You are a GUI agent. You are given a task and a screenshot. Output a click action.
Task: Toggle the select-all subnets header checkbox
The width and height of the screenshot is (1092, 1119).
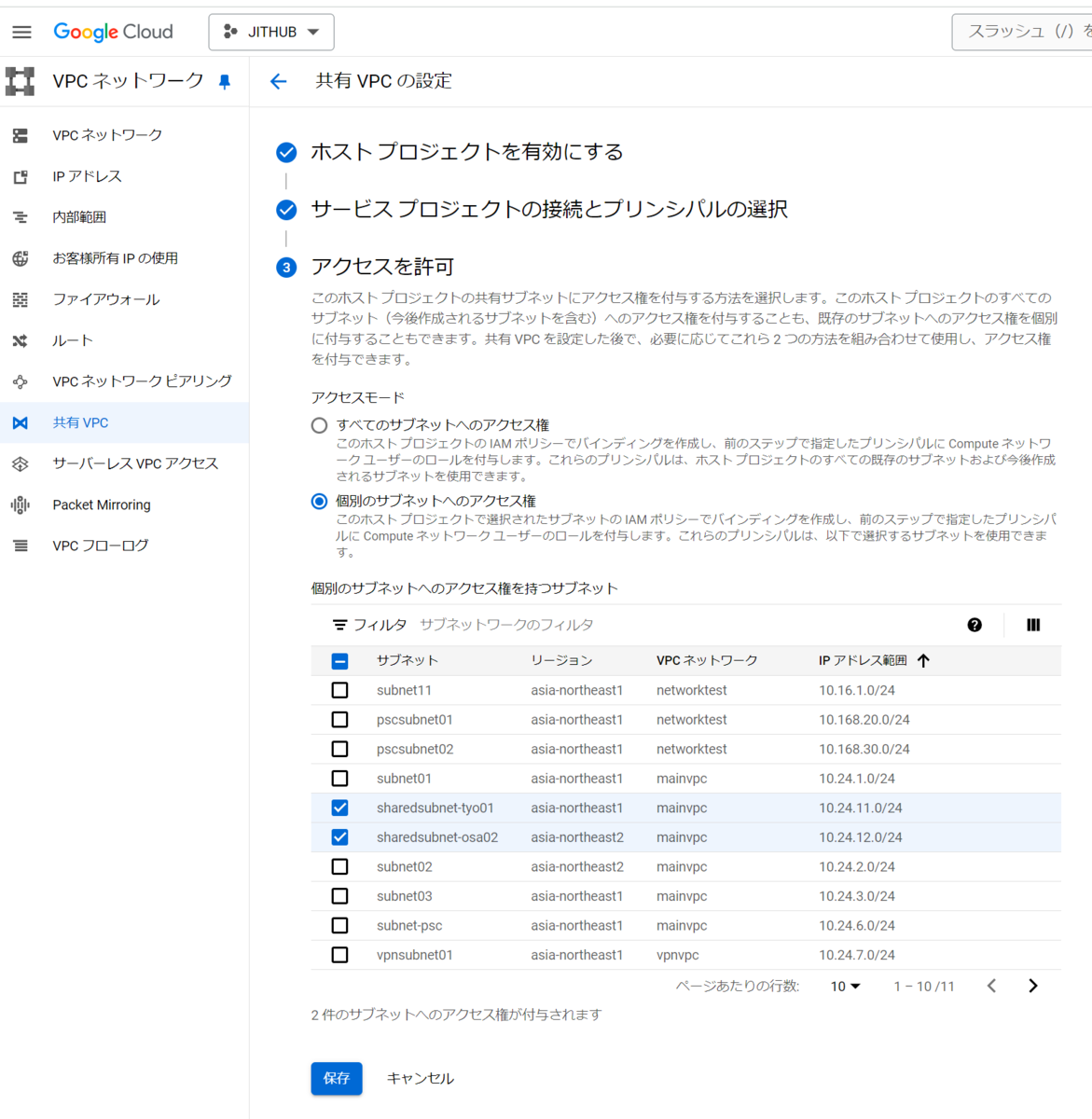point(339,660)
